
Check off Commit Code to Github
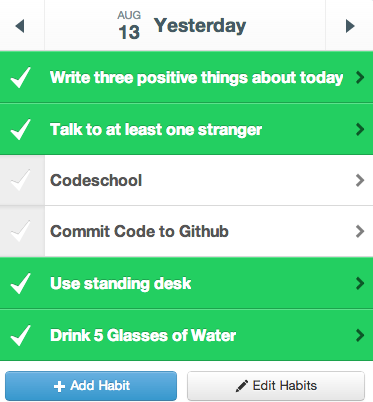[22, 231]
